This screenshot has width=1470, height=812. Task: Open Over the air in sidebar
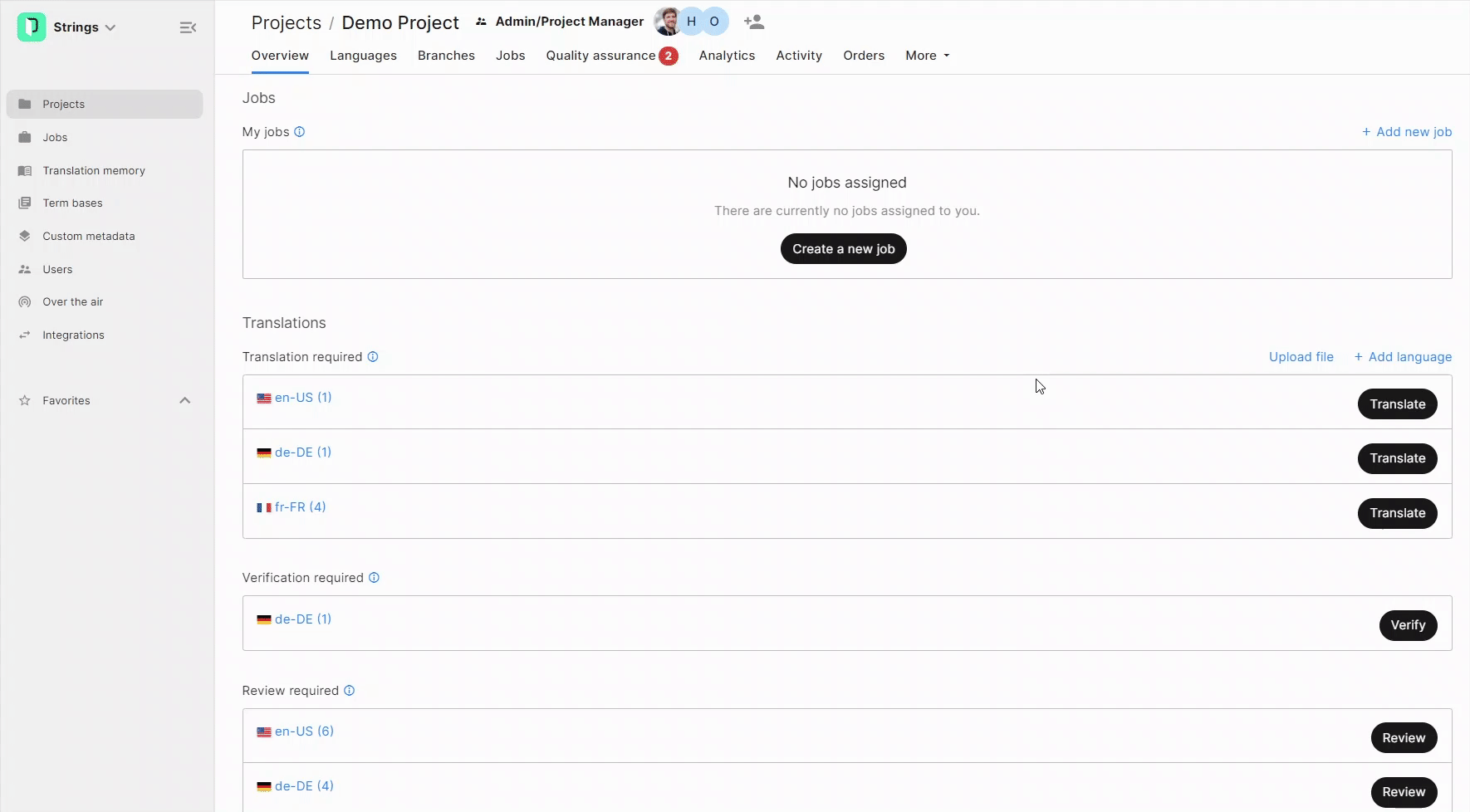(x=73, y=302)
